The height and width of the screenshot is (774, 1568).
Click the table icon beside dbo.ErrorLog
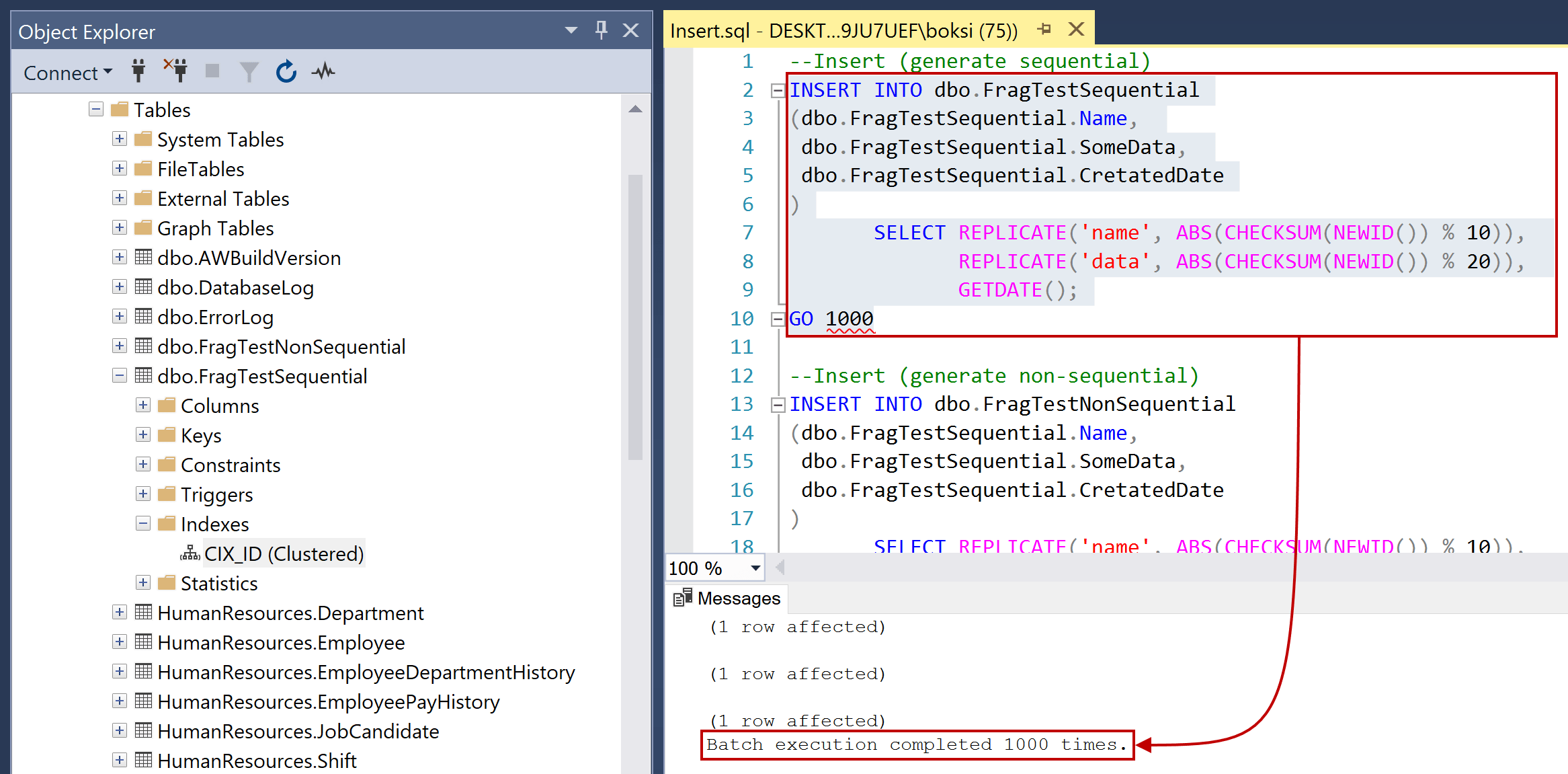(143, 316)
